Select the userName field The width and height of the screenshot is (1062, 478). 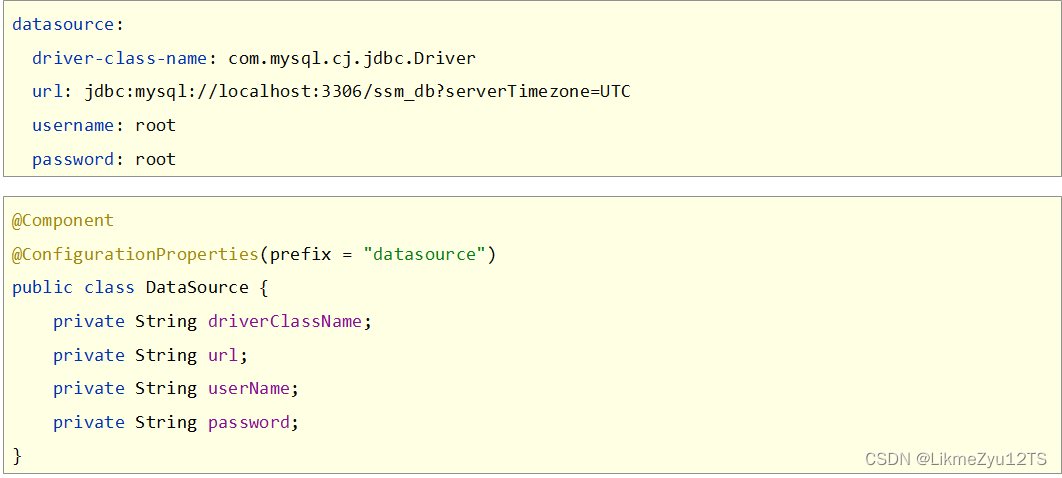pyautogui.click(x=249, y=389)
